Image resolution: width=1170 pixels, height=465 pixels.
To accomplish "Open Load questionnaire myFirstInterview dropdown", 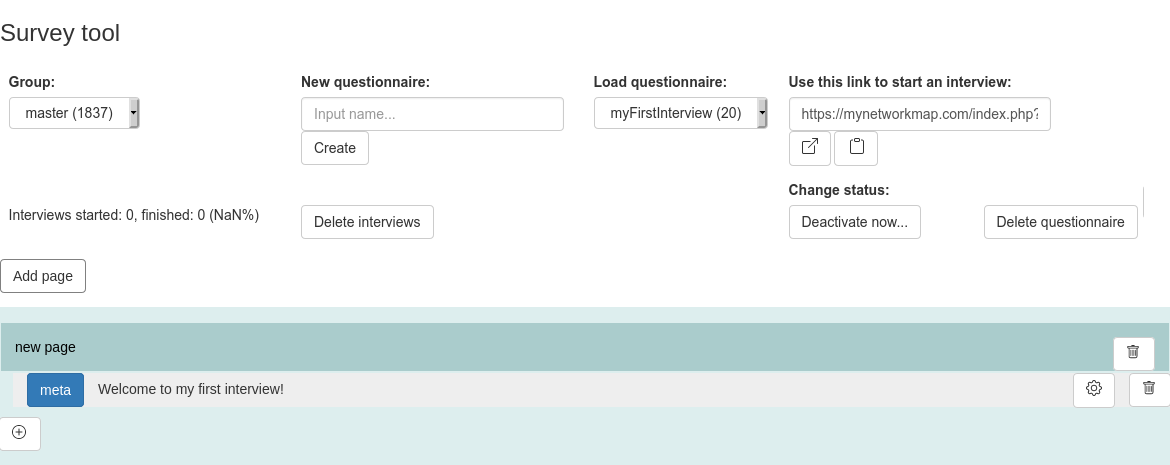I will [681, 113].
